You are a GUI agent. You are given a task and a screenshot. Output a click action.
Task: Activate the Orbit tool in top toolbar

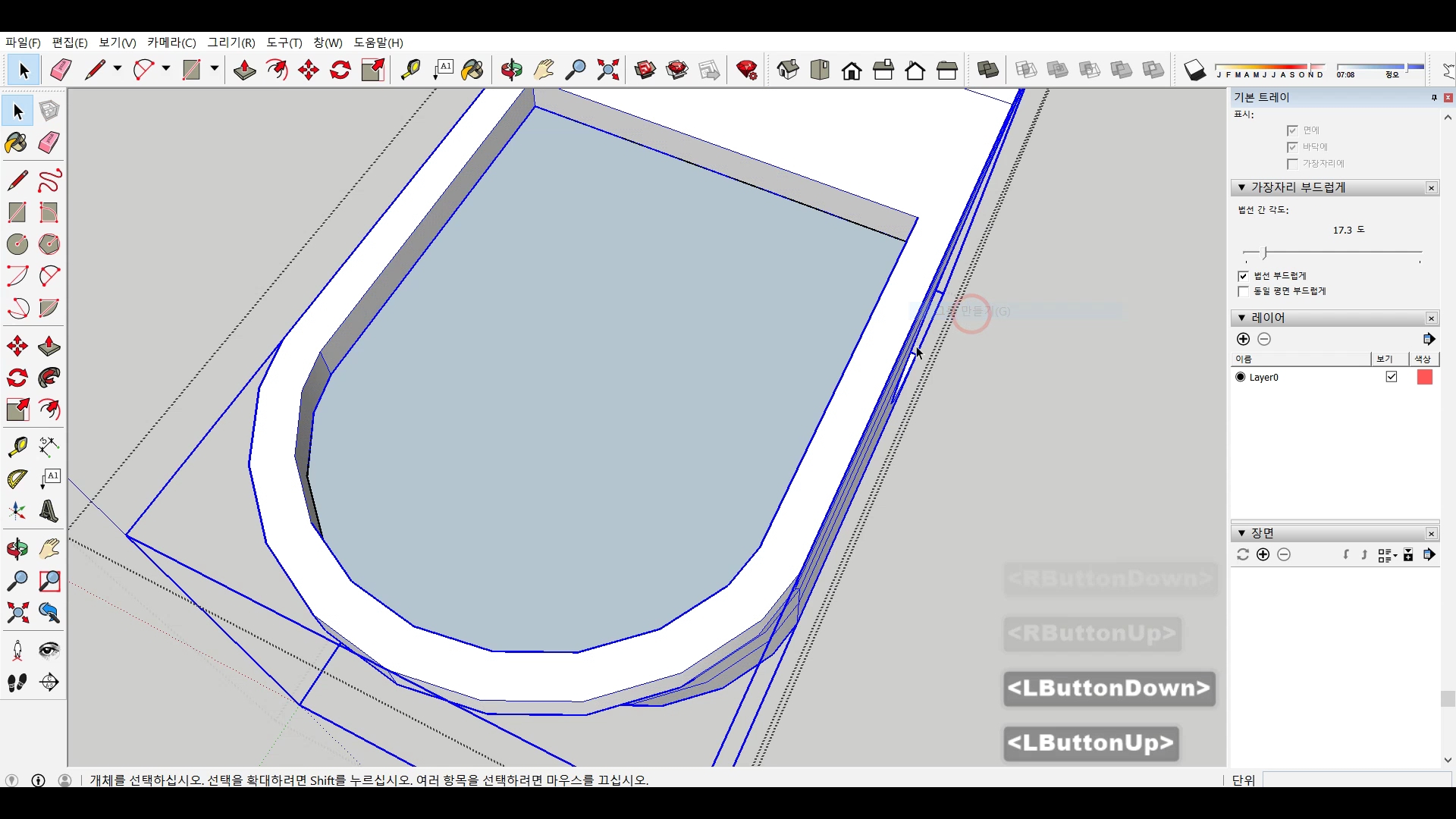point(511,71)
